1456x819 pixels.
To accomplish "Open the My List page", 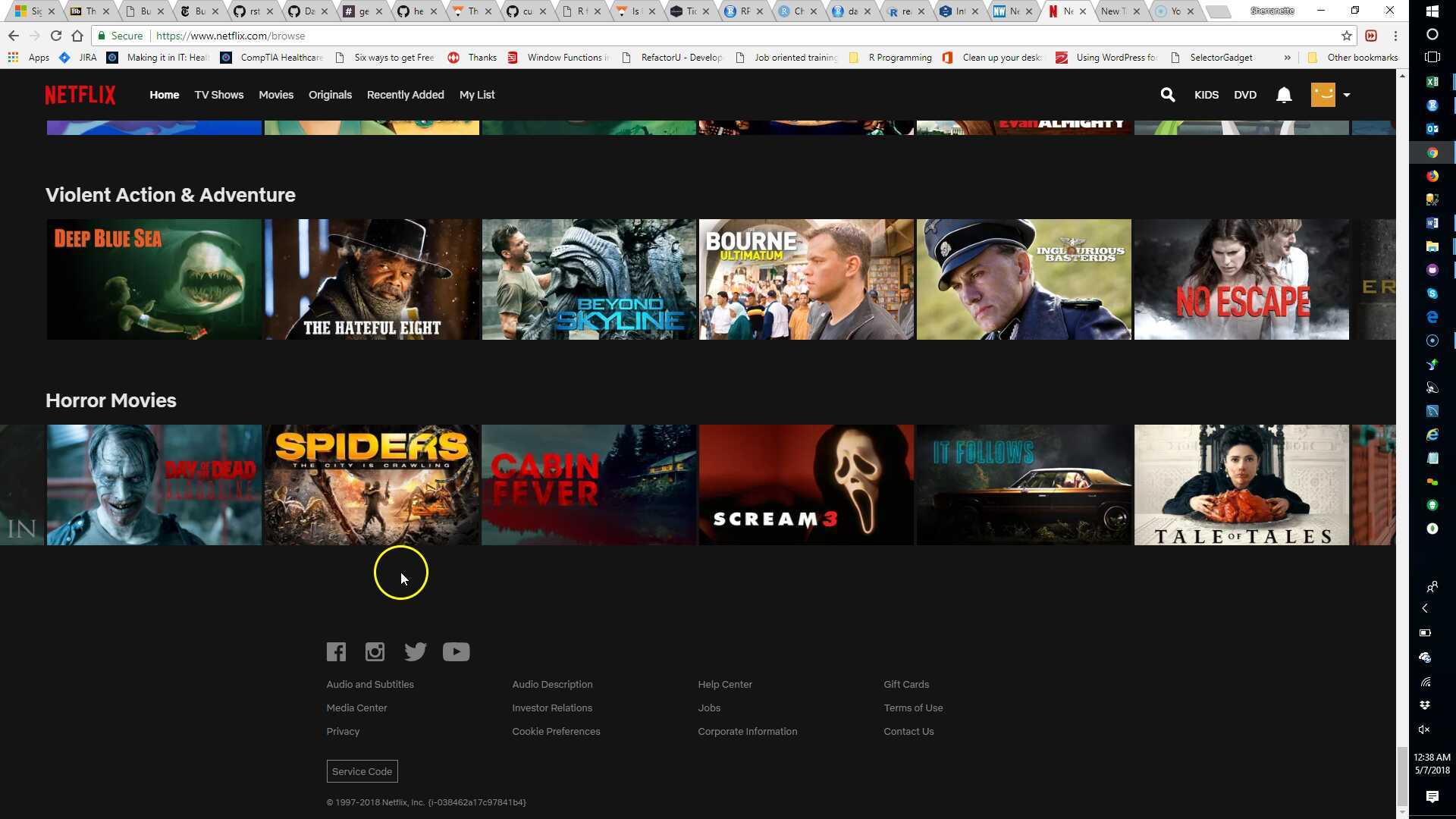I will click(x=476, y=95).
